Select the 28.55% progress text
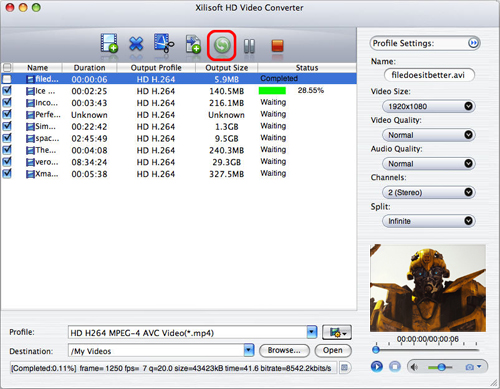 coord(311,91)
